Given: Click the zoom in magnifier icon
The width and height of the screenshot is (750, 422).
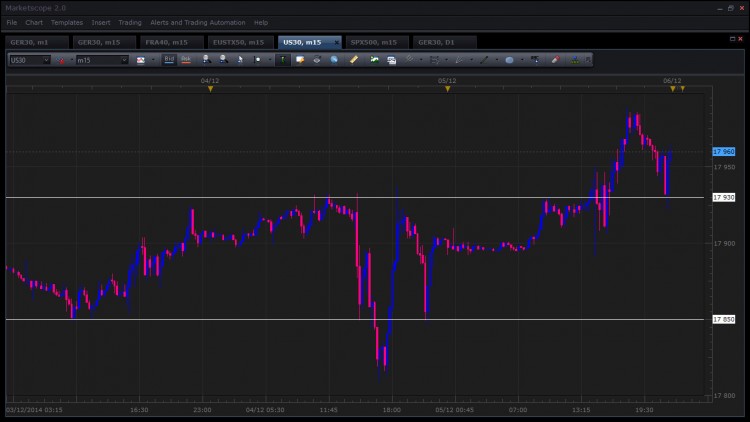Looking at the screenshot, I should point(206,59).
